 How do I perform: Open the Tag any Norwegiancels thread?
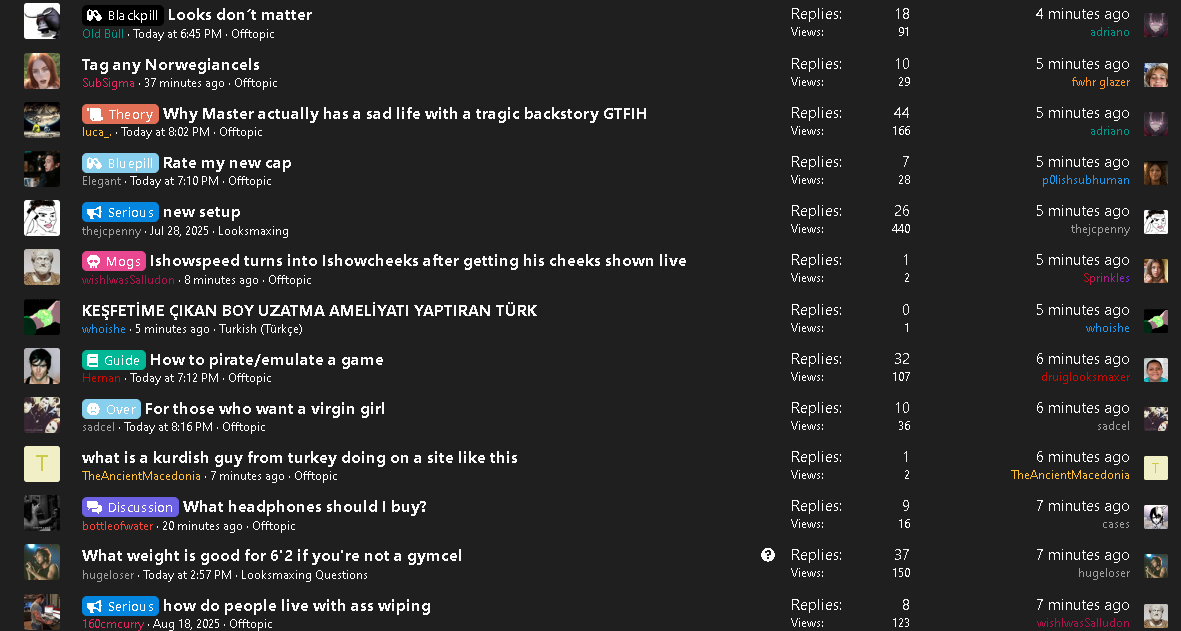click(x=171, y=64)
